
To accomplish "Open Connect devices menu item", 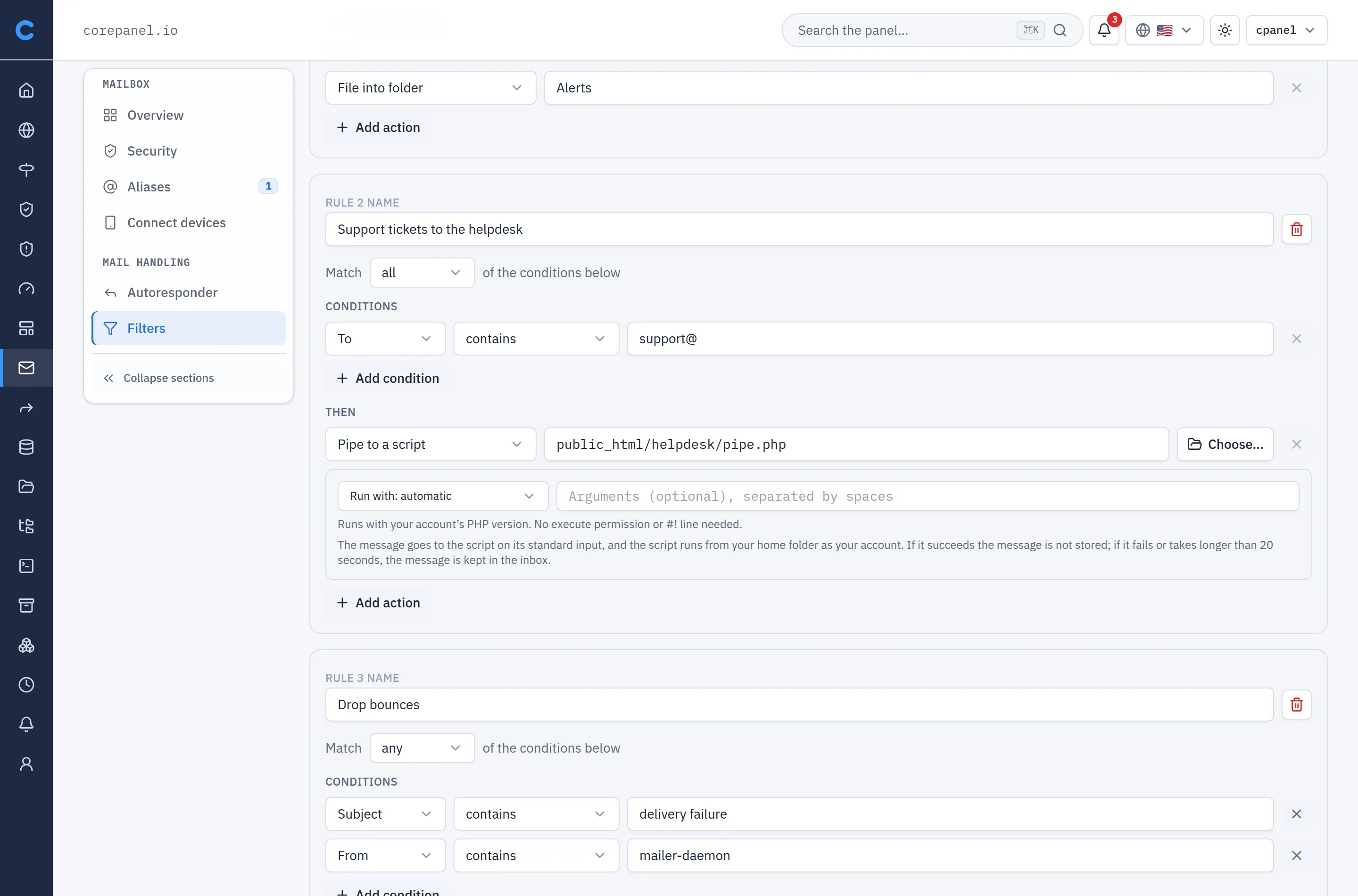I will [x=189, y=223].
